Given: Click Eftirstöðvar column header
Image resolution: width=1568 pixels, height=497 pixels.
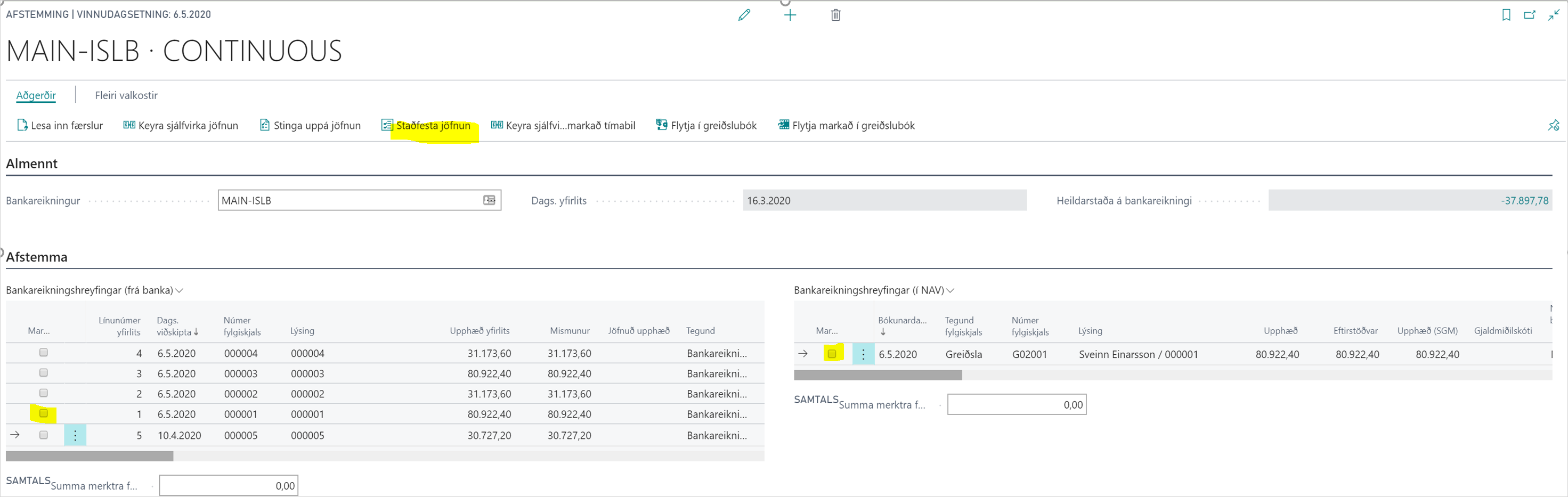Looking at the screenshot, I should [1355, 330].
